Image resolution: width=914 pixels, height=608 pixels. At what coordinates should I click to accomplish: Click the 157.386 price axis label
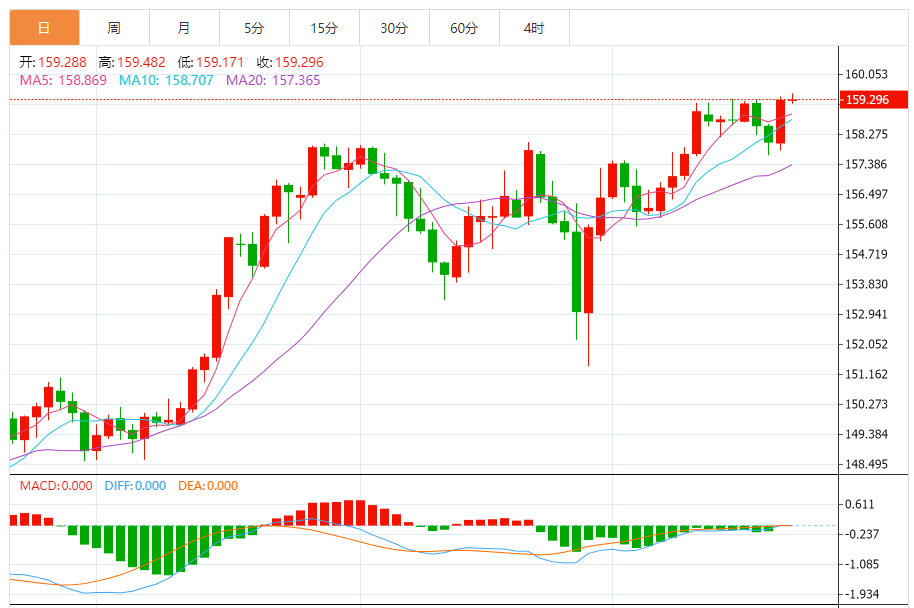(x=866, y=164)
